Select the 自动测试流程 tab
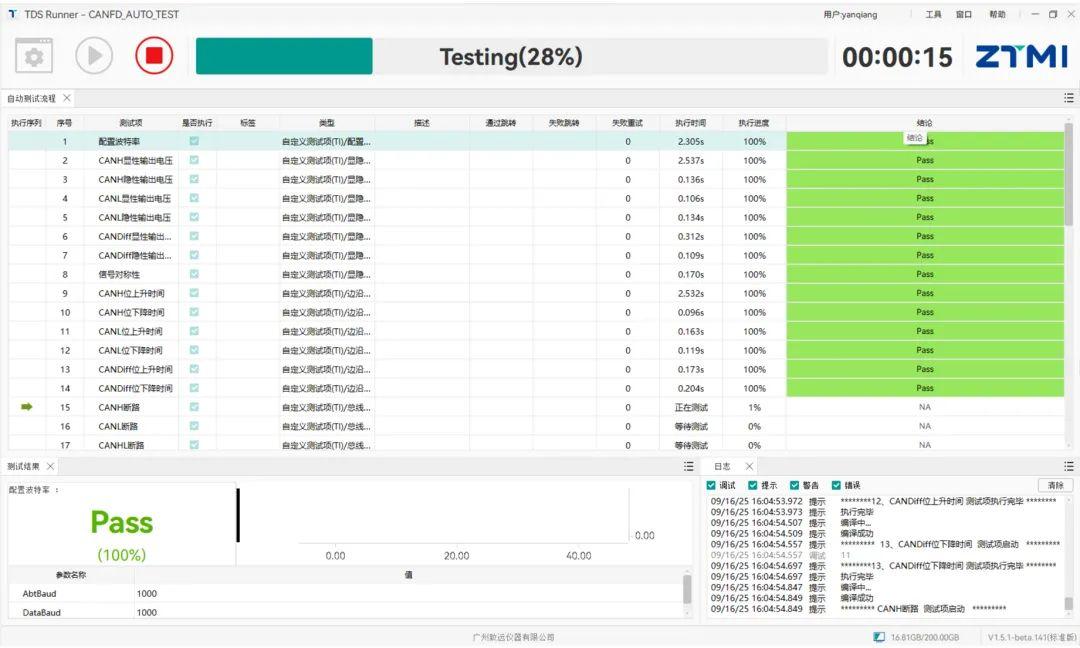Viewport: 1080px width, 648px height. [x=32, y=99]
